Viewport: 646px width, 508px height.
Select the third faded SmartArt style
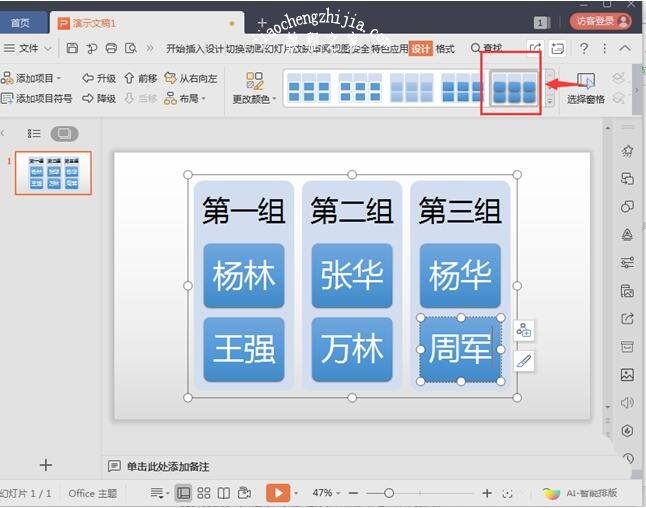[412, 87]
